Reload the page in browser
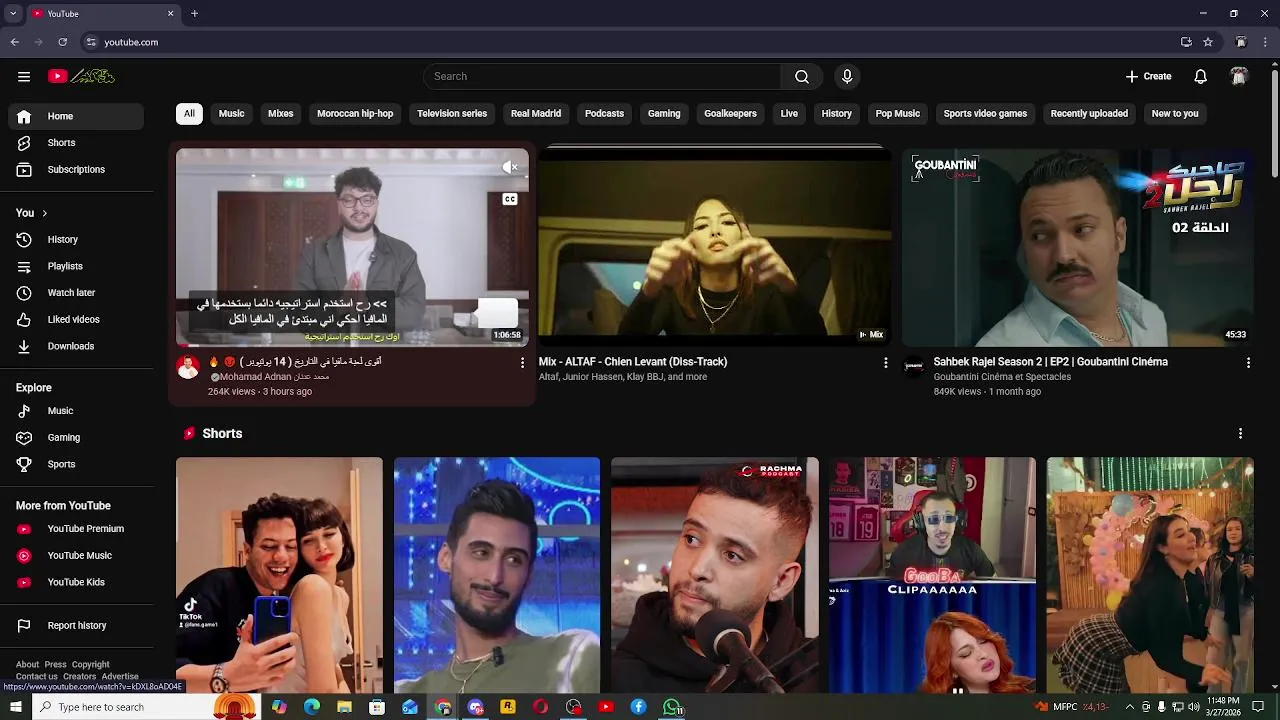 62,42
